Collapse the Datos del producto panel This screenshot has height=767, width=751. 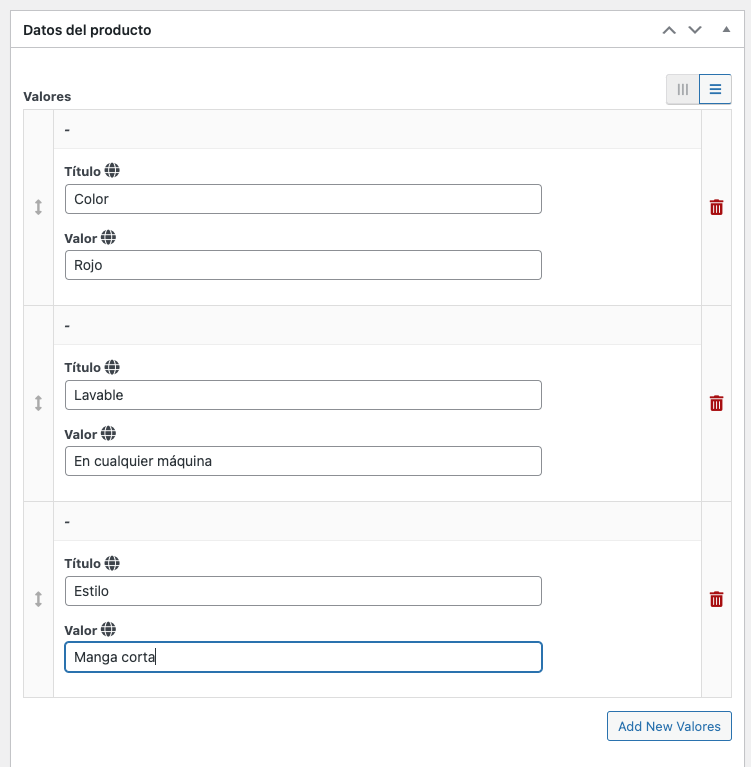point(727,30)
